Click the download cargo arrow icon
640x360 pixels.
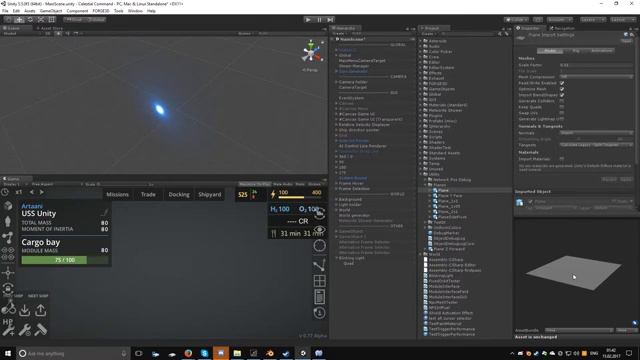coord(24,310)
